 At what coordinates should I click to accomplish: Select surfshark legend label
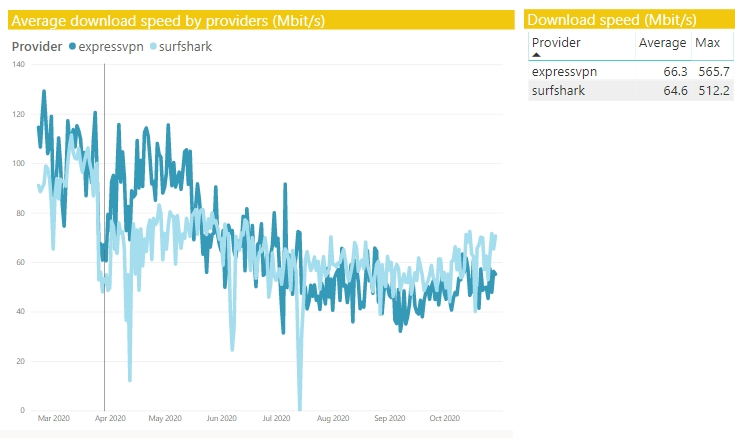(185, 46)
